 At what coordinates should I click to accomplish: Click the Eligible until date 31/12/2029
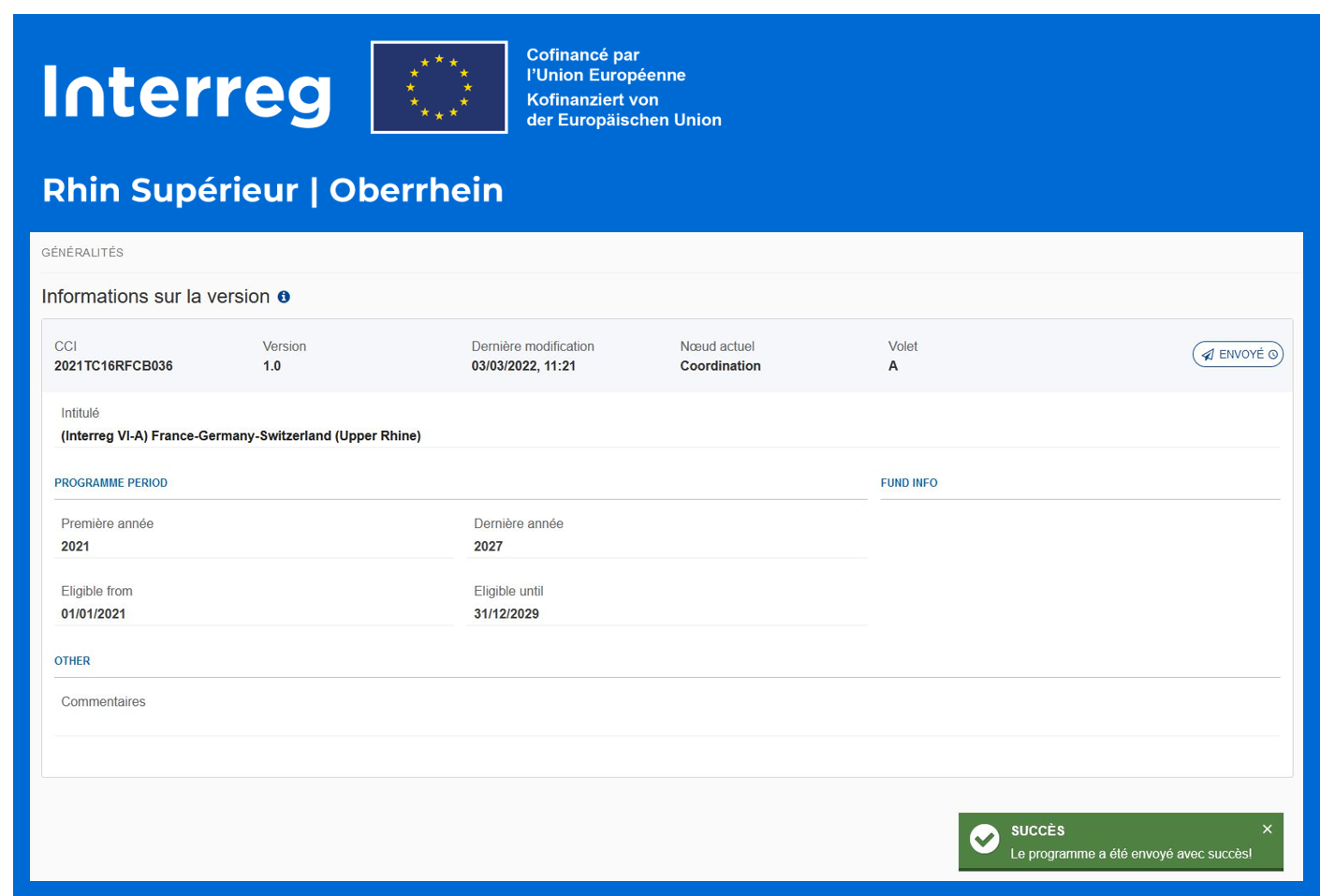coord(506,613)
